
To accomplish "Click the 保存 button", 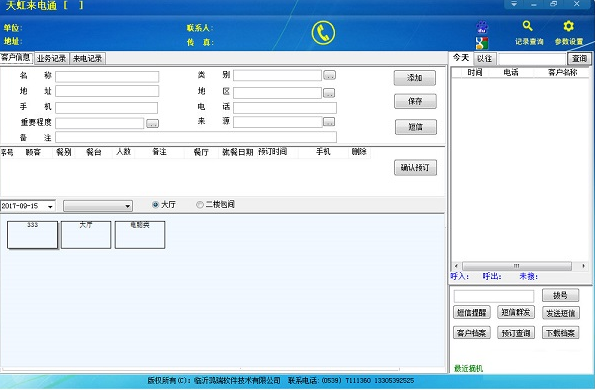I will 415,101.
